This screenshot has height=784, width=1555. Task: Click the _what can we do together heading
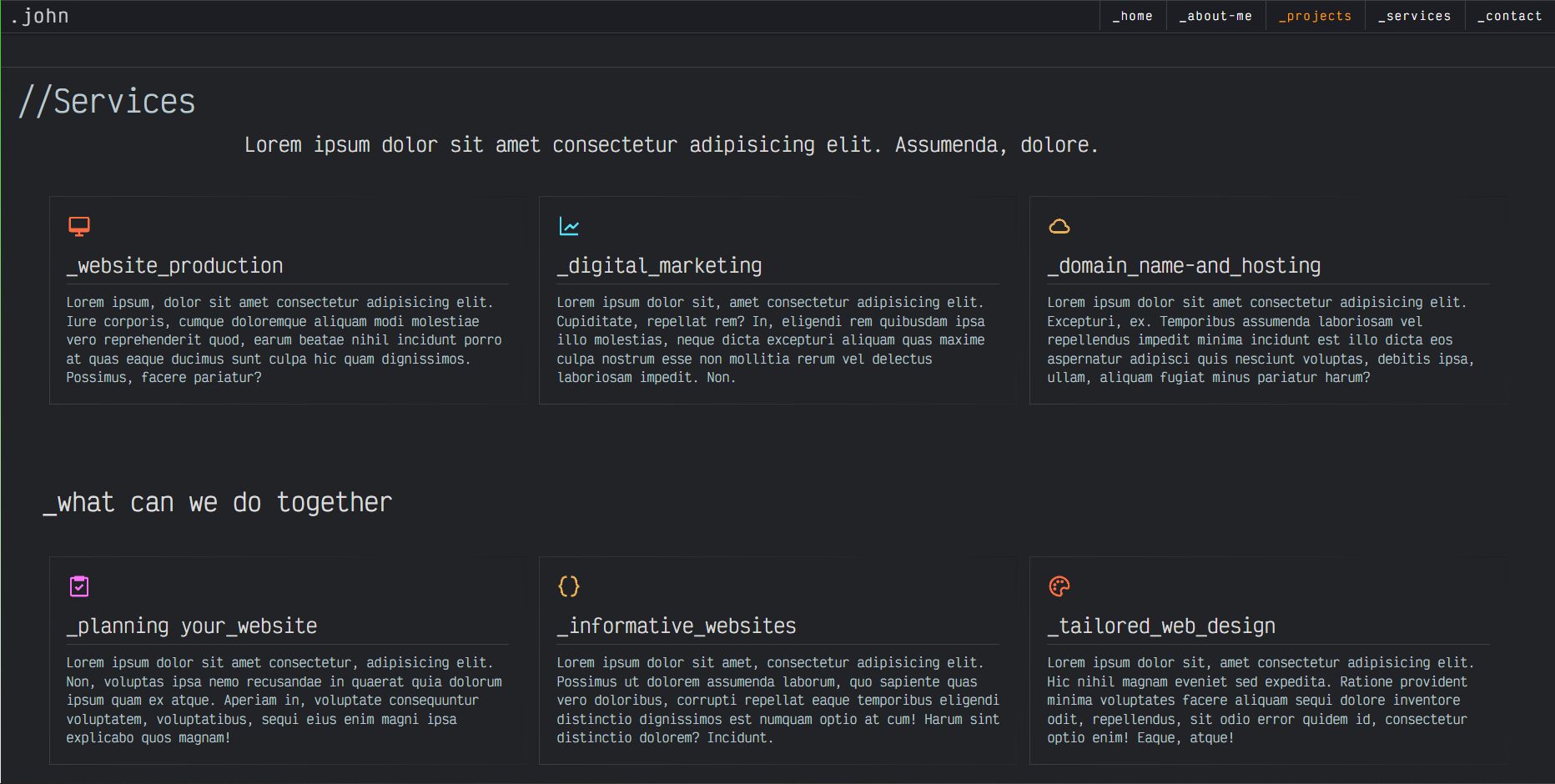(218, 503)
